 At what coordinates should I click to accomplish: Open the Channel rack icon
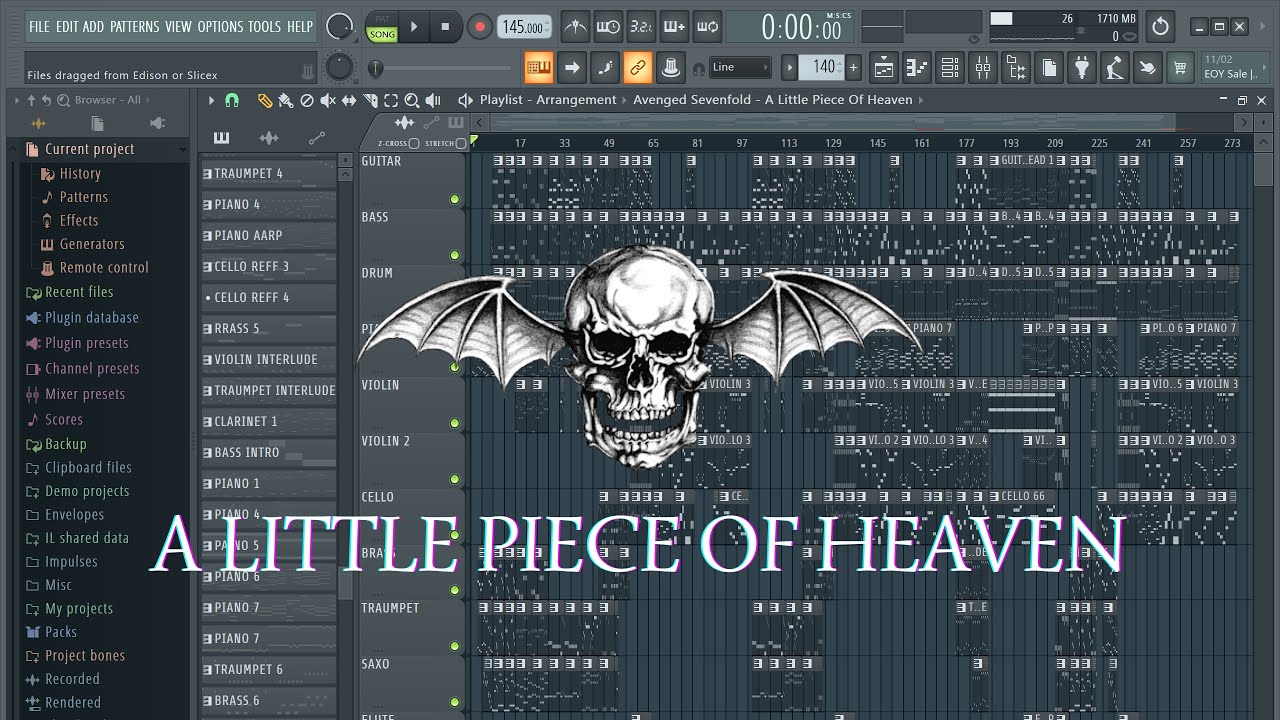click(950, 67)
